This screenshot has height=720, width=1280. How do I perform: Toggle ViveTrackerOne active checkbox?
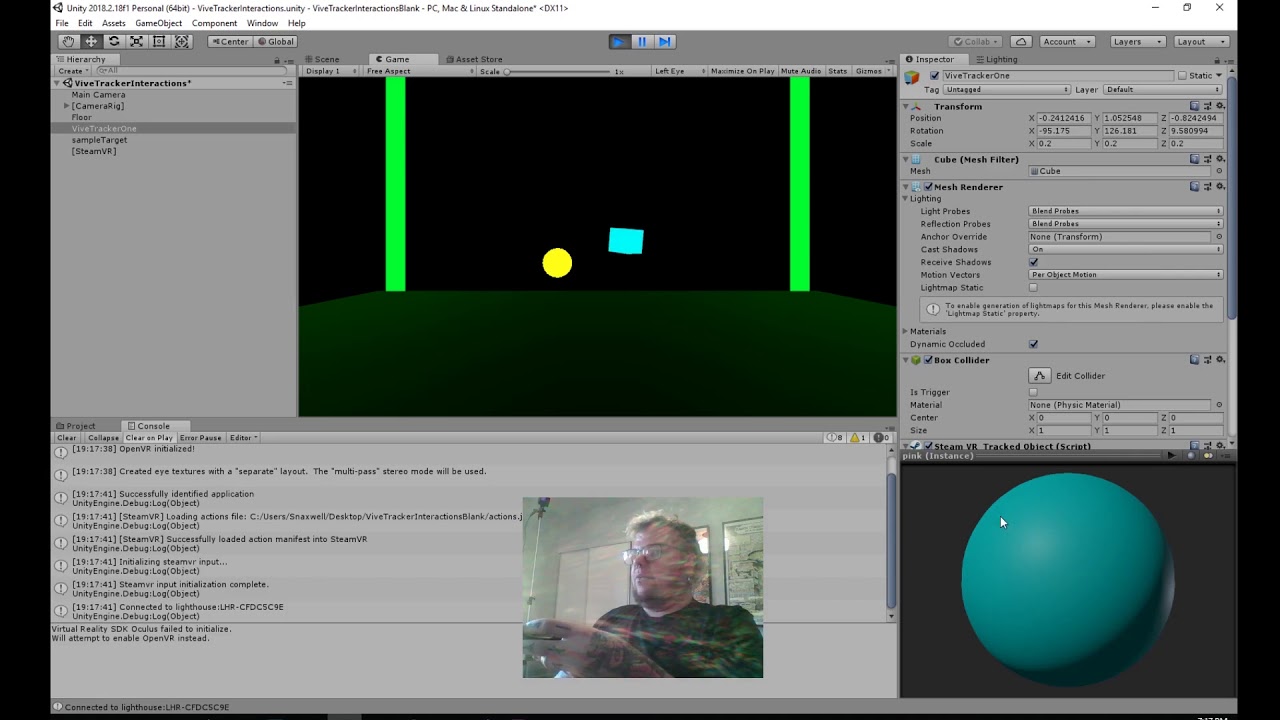click(x=934, y=76)
